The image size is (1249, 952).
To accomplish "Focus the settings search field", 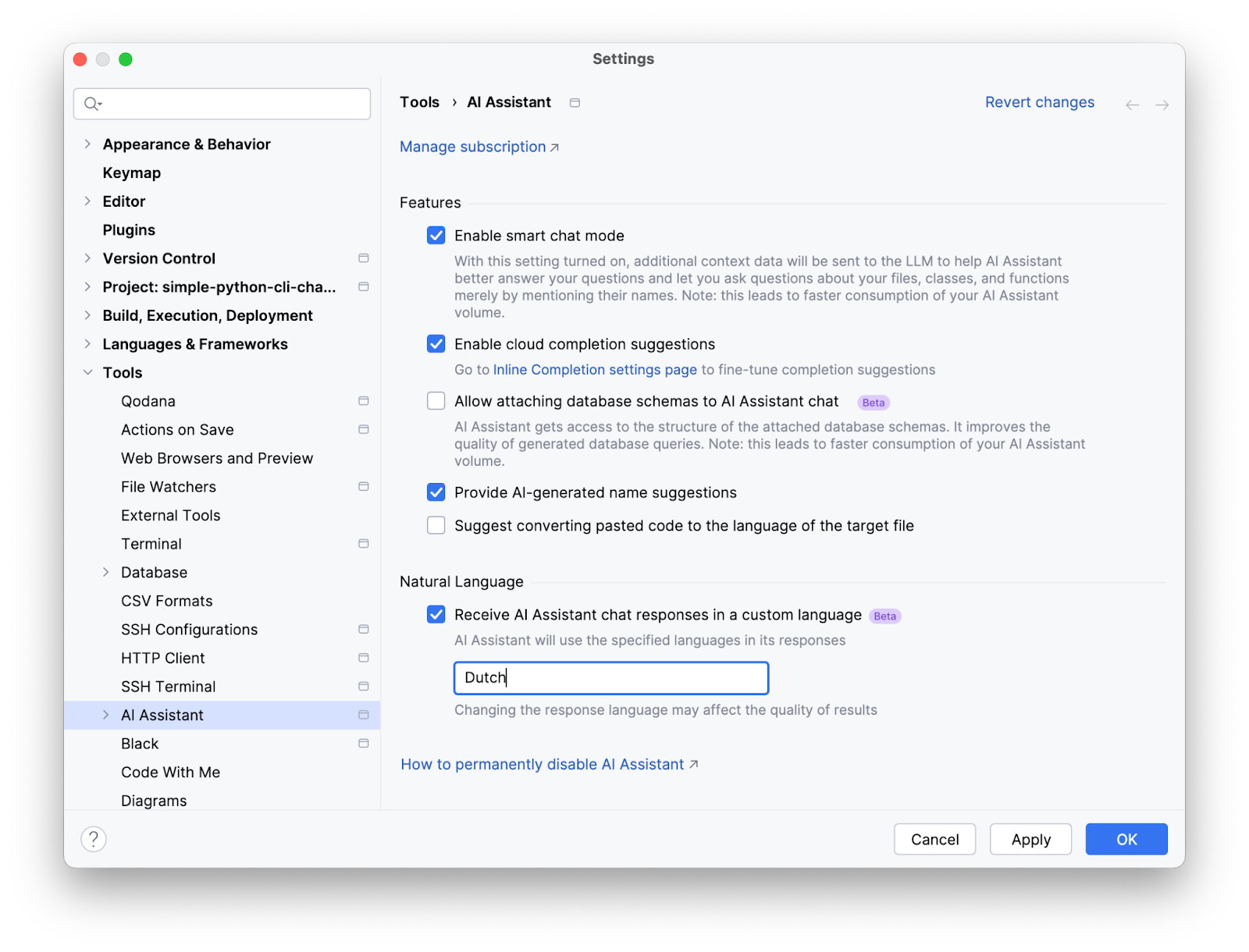I will [x=222, y=104].
